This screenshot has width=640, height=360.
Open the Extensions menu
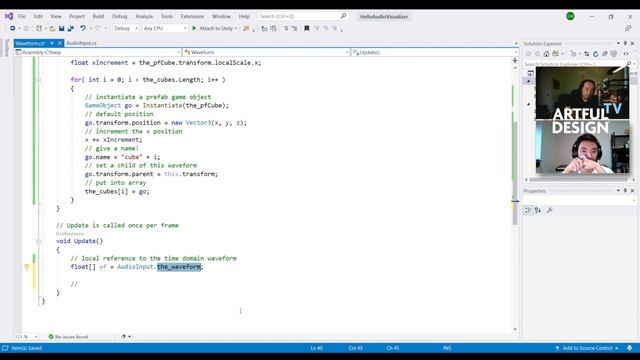coord(192,16)
